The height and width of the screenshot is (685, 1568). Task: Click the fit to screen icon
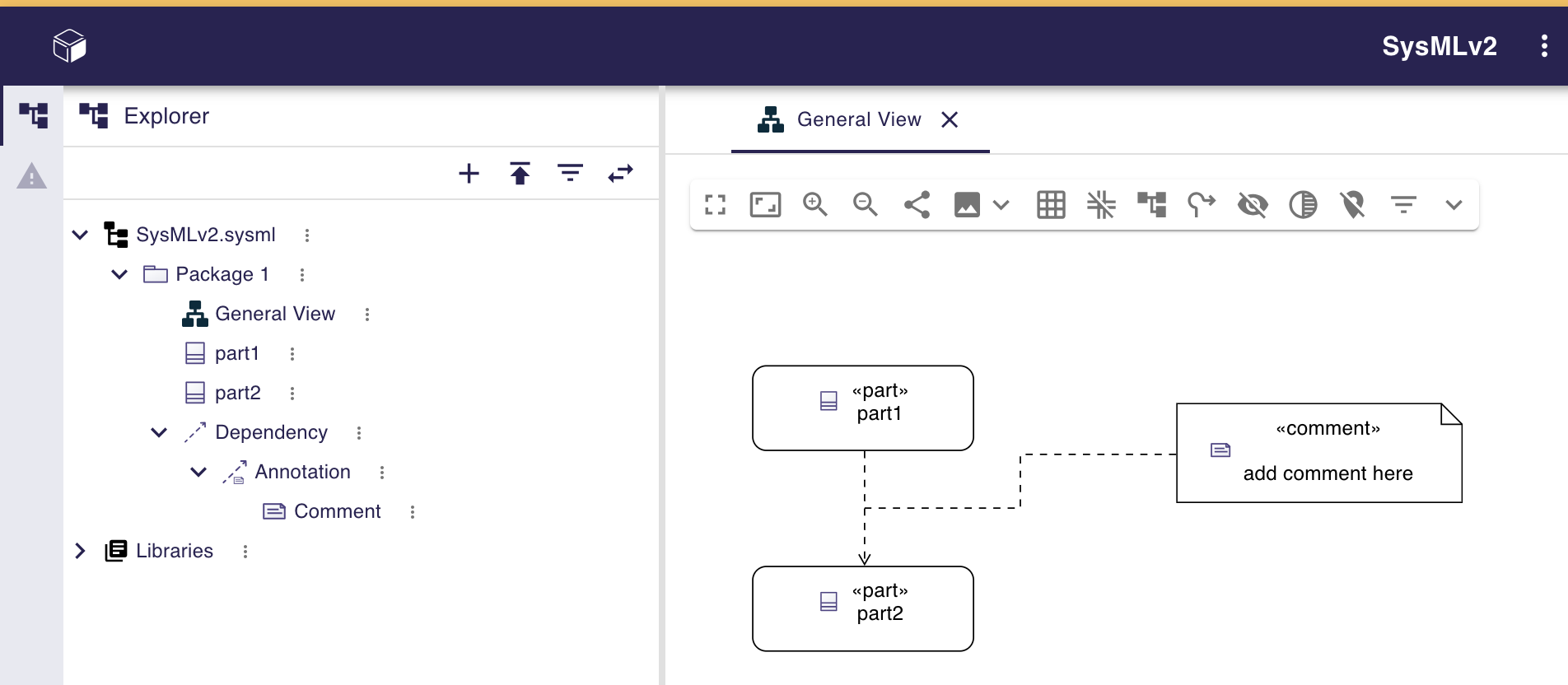(765, 204)
